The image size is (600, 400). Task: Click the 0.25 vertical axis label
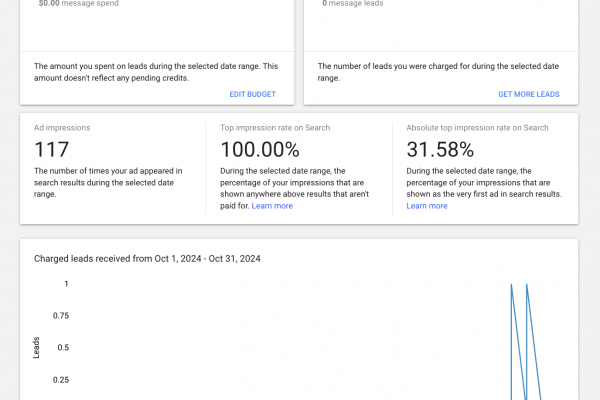pos(60,380)
